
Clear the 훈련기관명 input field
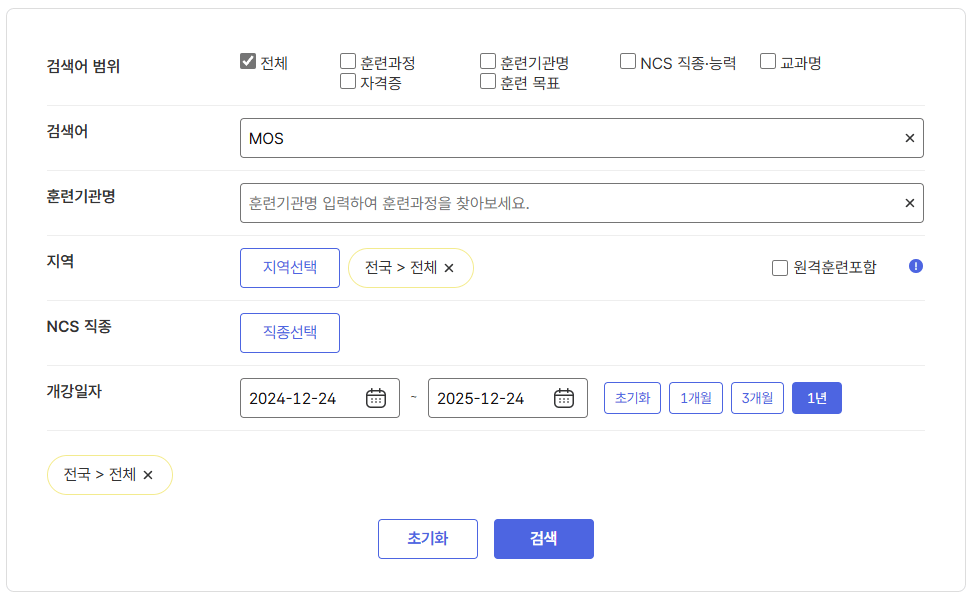tap(908, 202)
